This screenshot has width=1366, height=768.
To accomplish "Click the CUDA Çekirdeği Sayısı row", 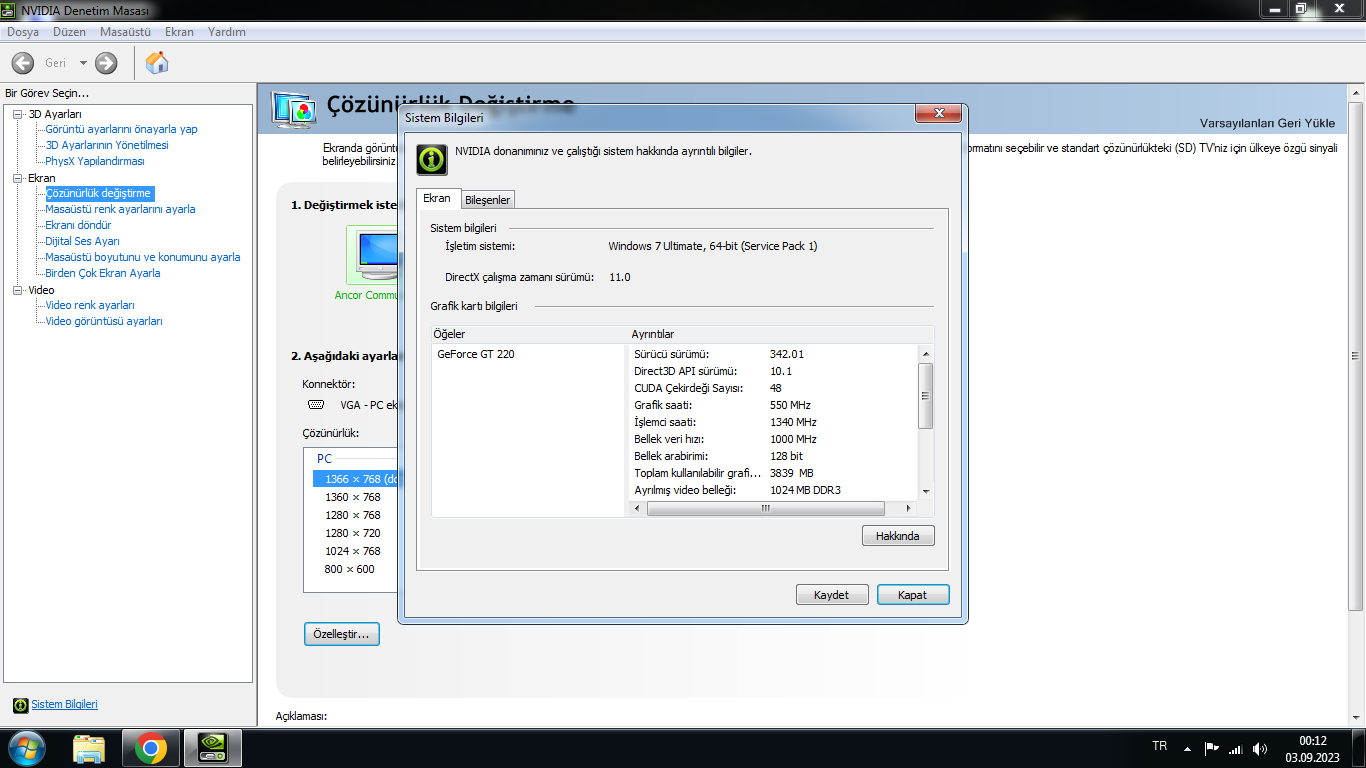I will click(773, 388).
